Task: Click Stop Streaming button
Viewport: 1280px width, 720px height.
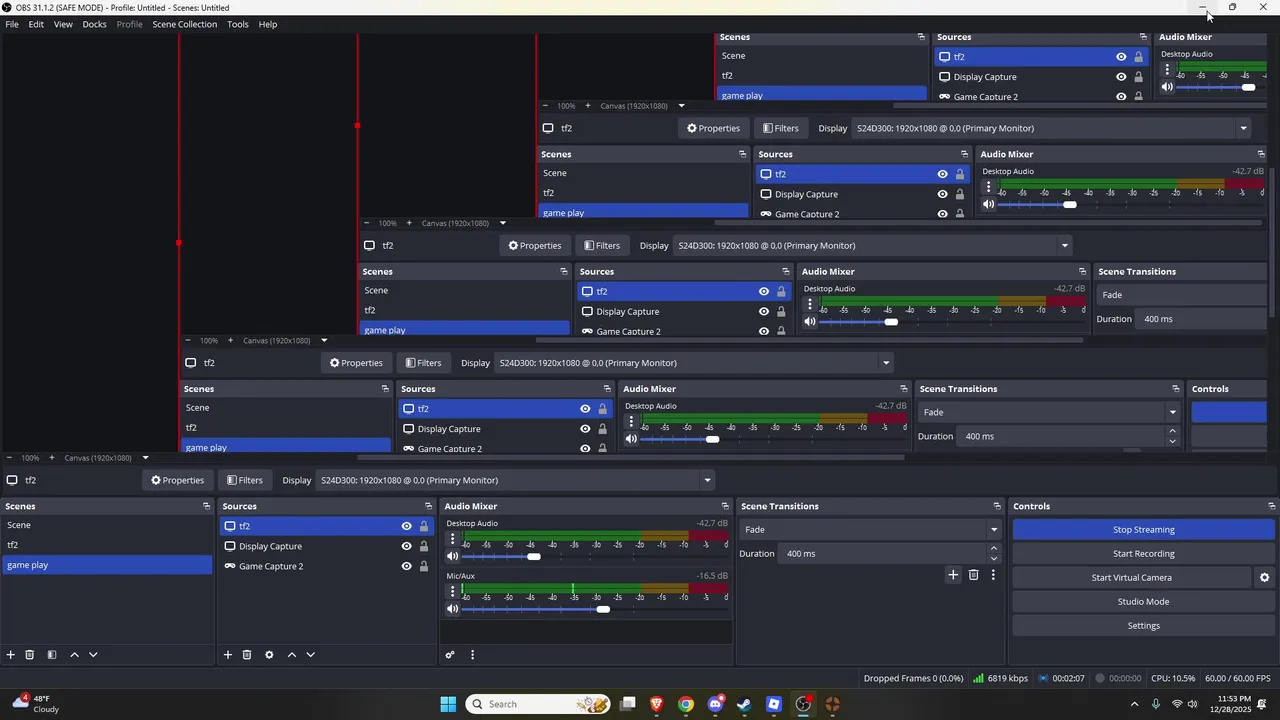Action: coord(1143,530)
